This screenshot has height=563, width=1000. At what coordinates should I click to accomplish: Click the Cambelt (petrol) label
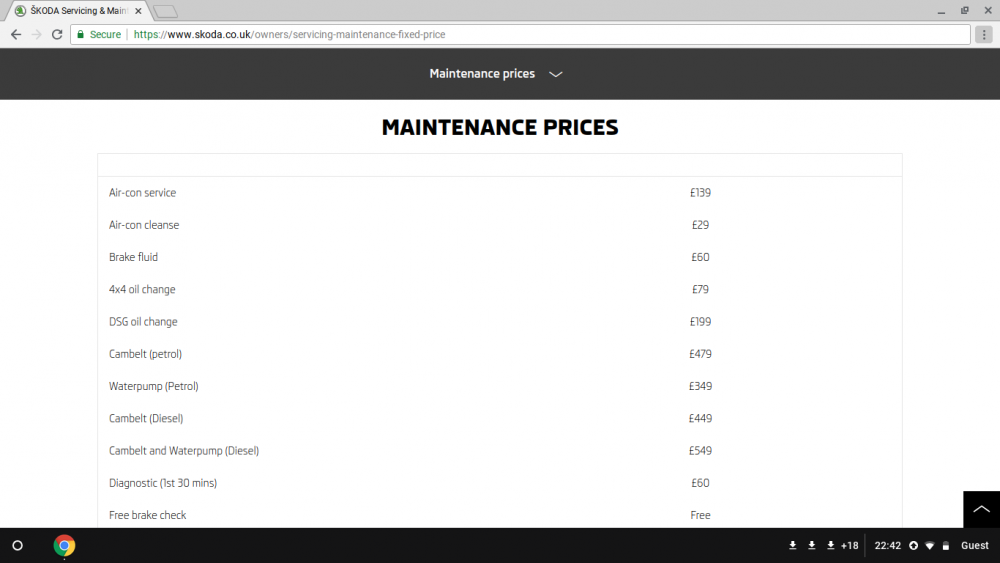145,354
